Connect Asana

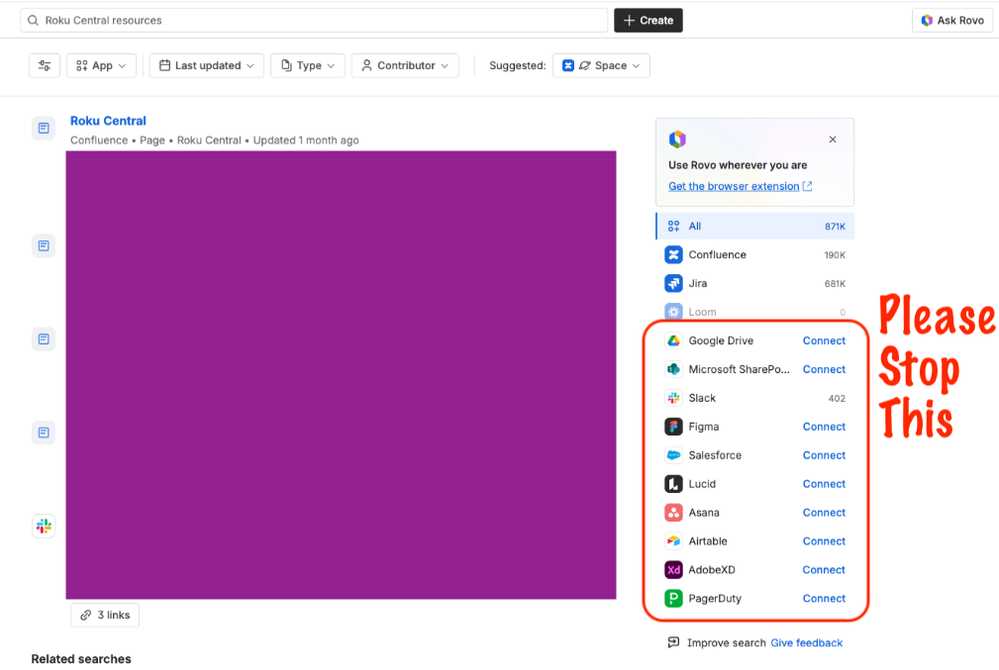coord(824,513)
